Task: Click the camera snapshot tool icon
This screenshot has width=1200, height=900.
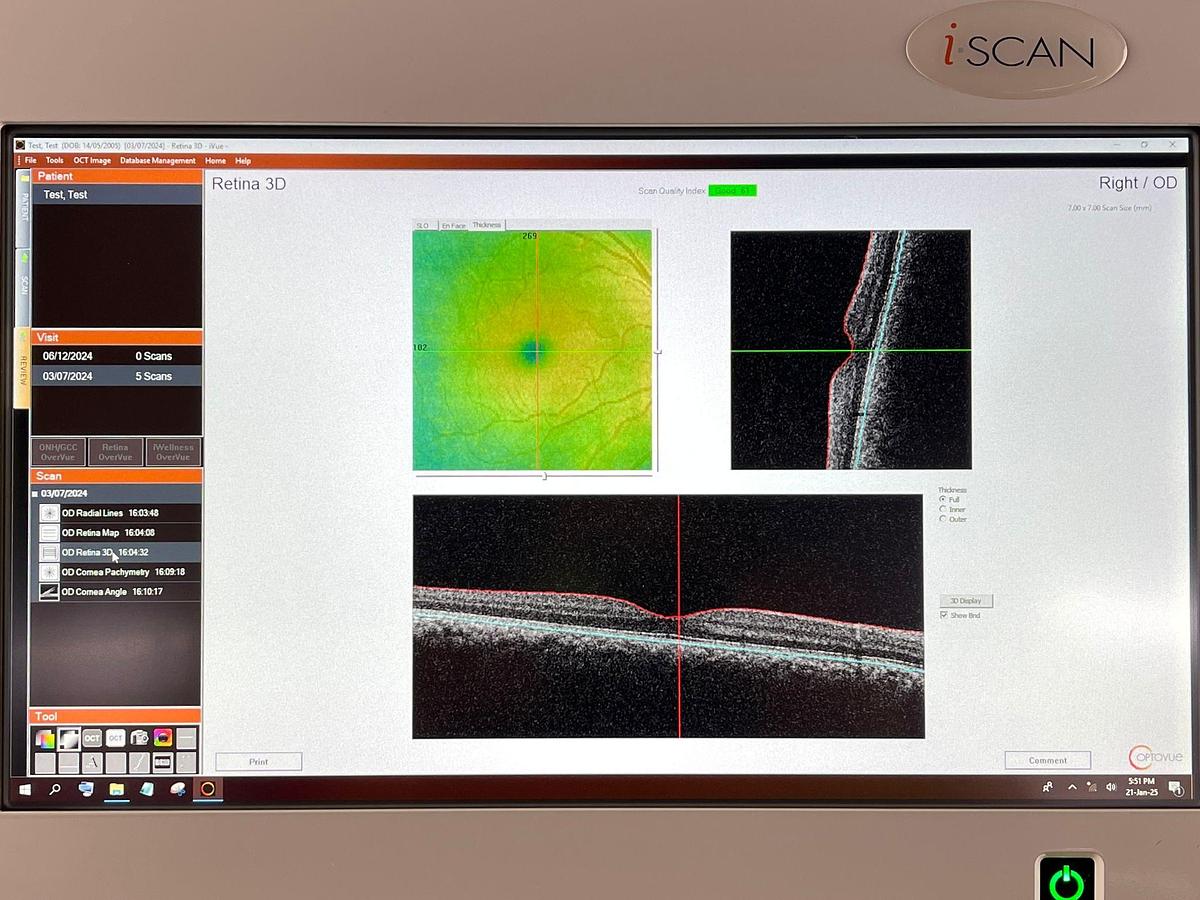Action: [139, 739]
